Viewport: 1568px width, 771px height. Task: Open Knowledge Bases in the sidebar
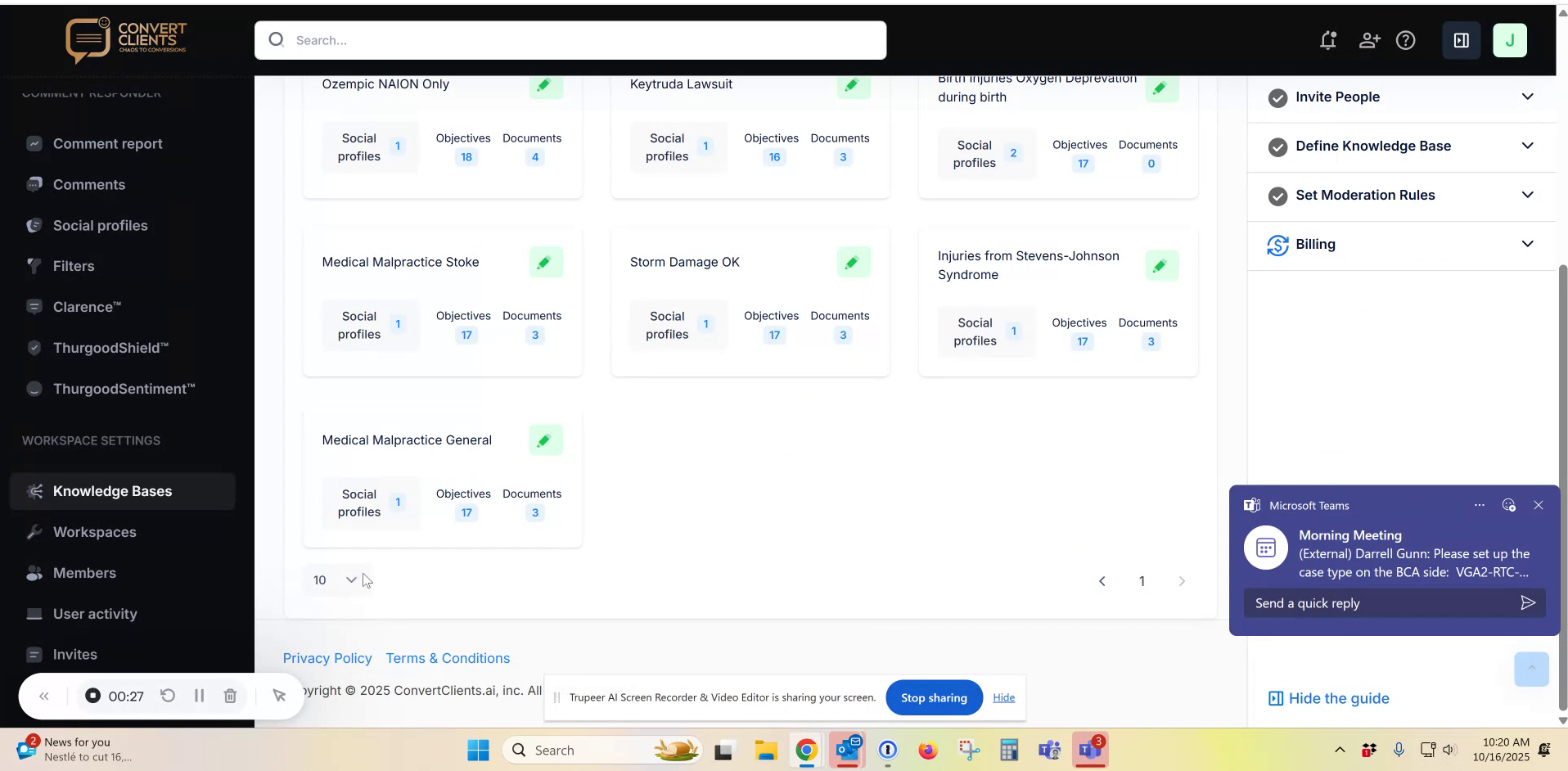[113, 491]
